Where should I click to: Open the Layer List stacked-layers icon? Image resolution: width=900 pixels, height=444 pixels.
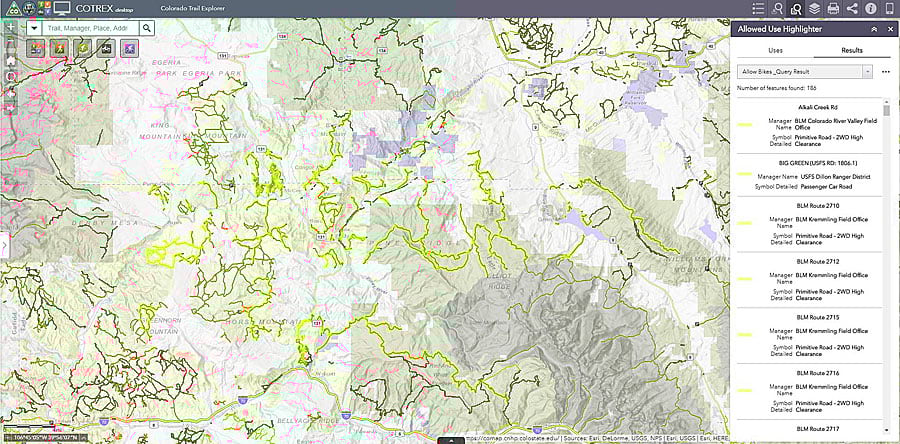814,9
